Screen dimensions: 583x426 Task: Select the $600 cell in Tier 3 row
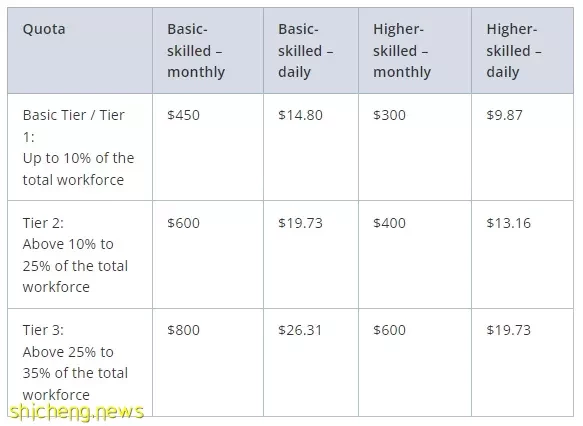click(415, 362)
